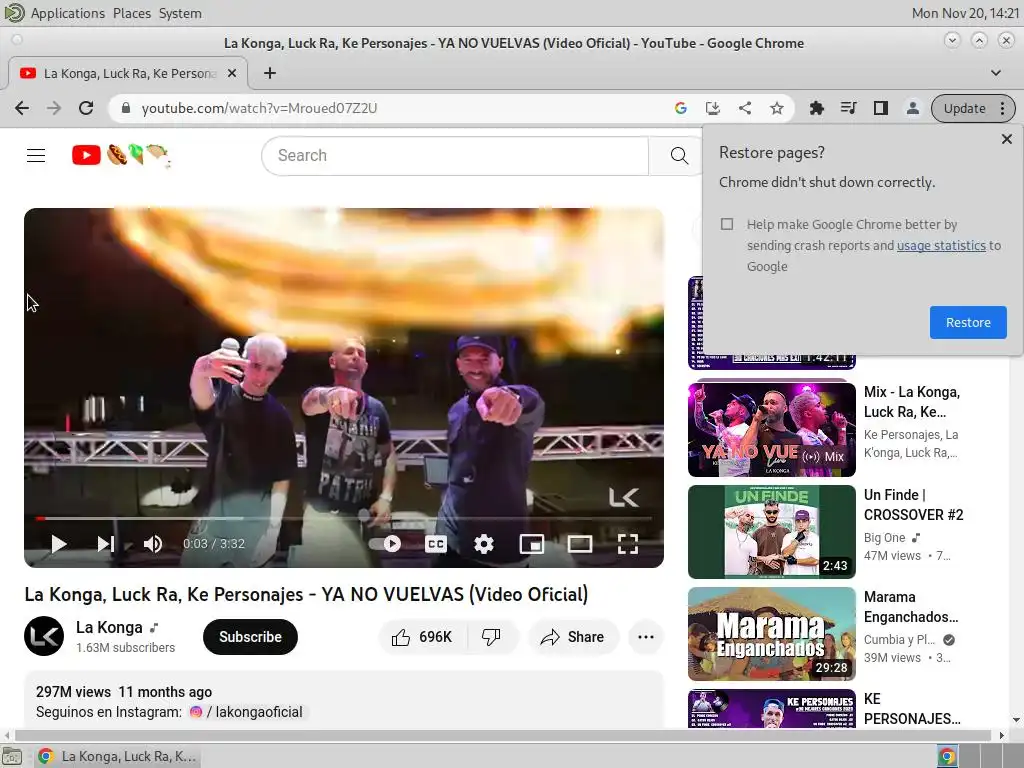Check the send crash reports checkbox
This screenshot has width=1024, height=768.
(727, 224)
